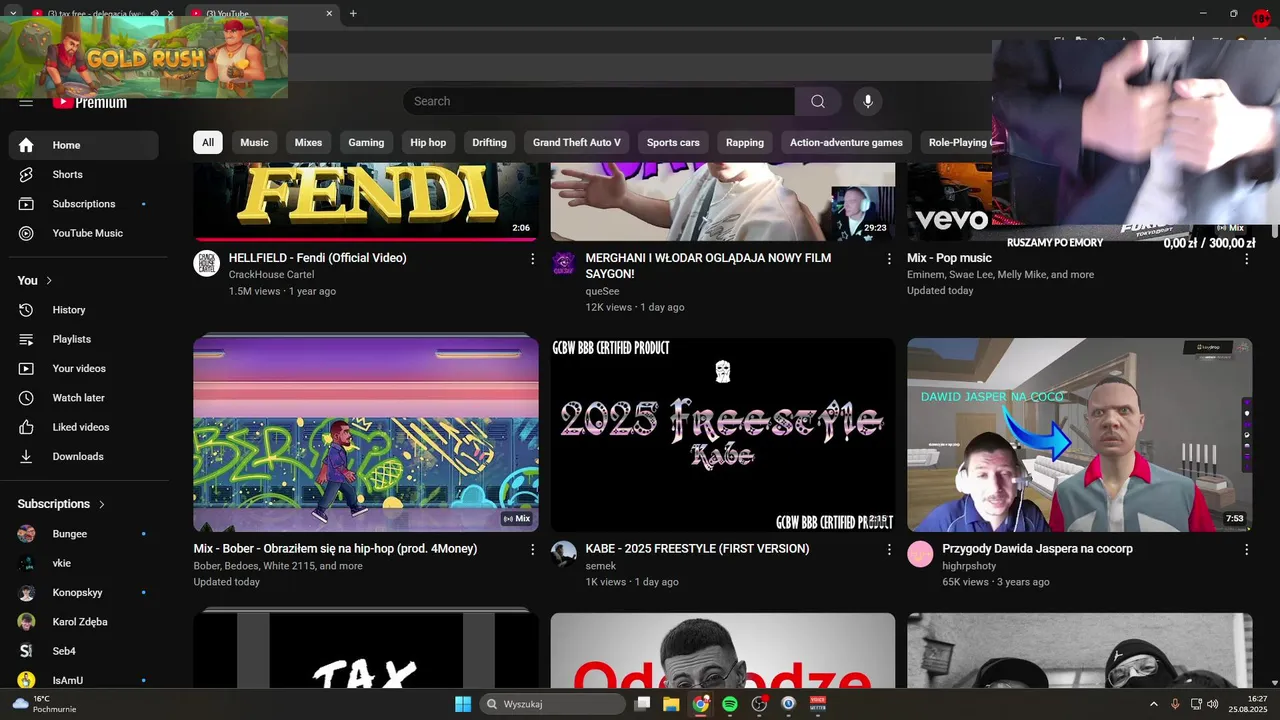1280x720 pixels.
Task: Open Voicemeeter from the taskbar
Action: click(x=817, y=704)
